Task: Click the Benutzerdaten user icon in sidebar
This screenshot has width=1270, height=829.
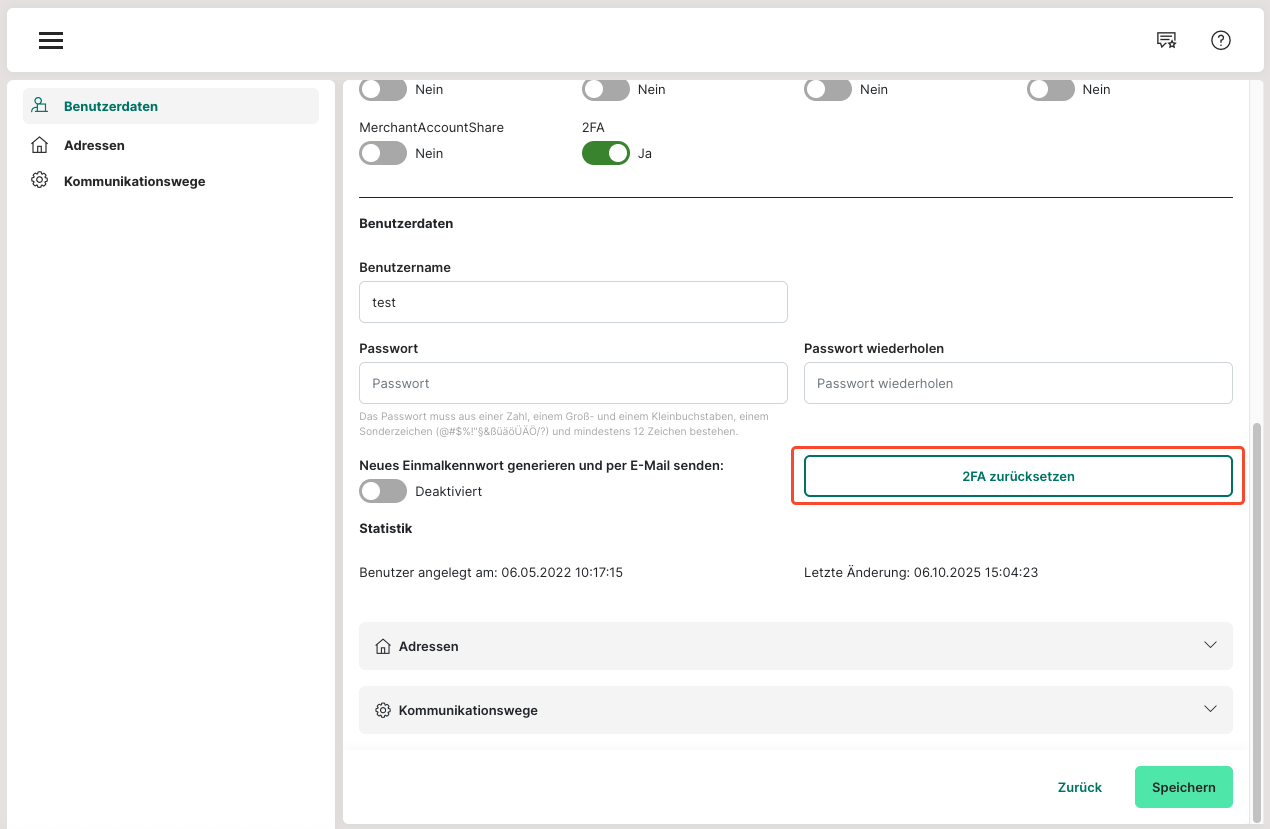Action: point(40,106)
